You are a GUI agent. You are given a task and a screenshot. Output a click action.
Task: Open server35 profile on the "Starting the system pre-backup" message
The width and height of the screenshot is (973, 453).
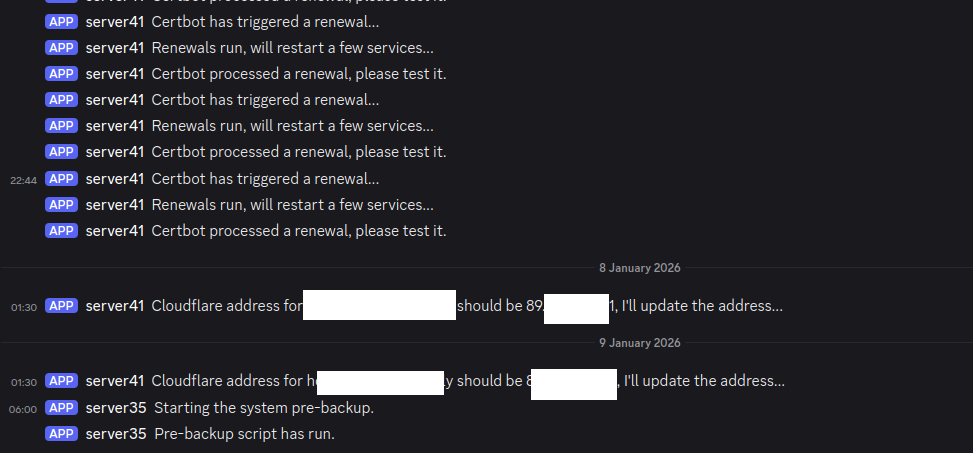click(116, 408)
